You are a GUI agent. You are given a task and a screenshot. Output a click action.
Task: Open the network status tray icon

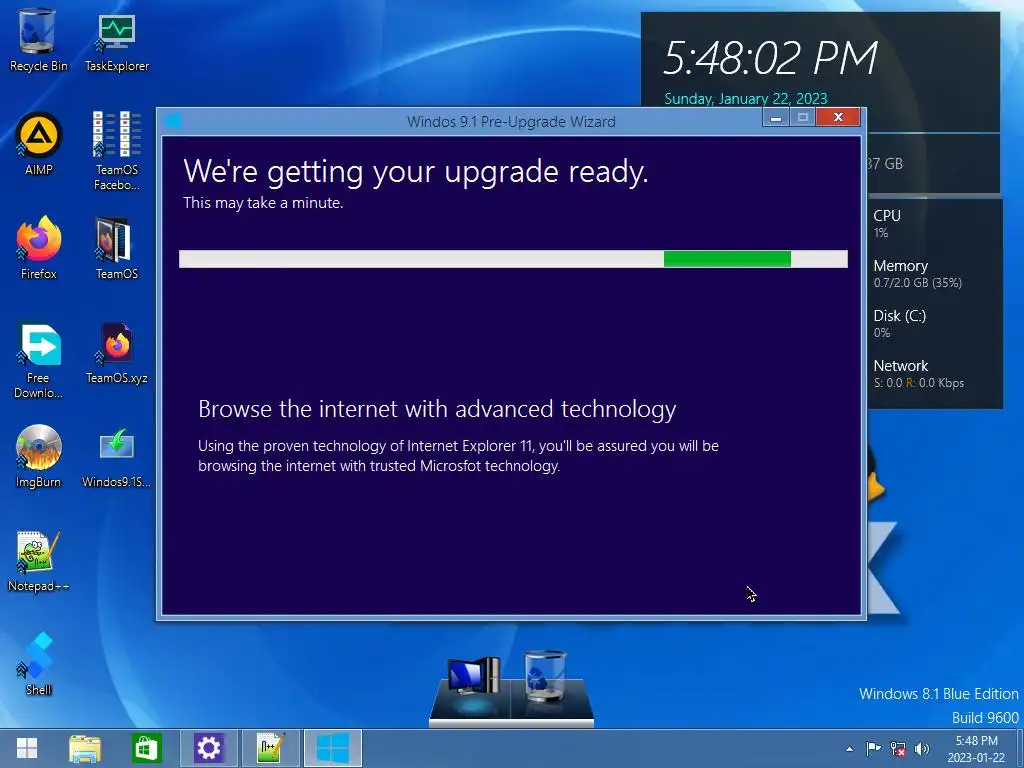[x=898, y=748]
